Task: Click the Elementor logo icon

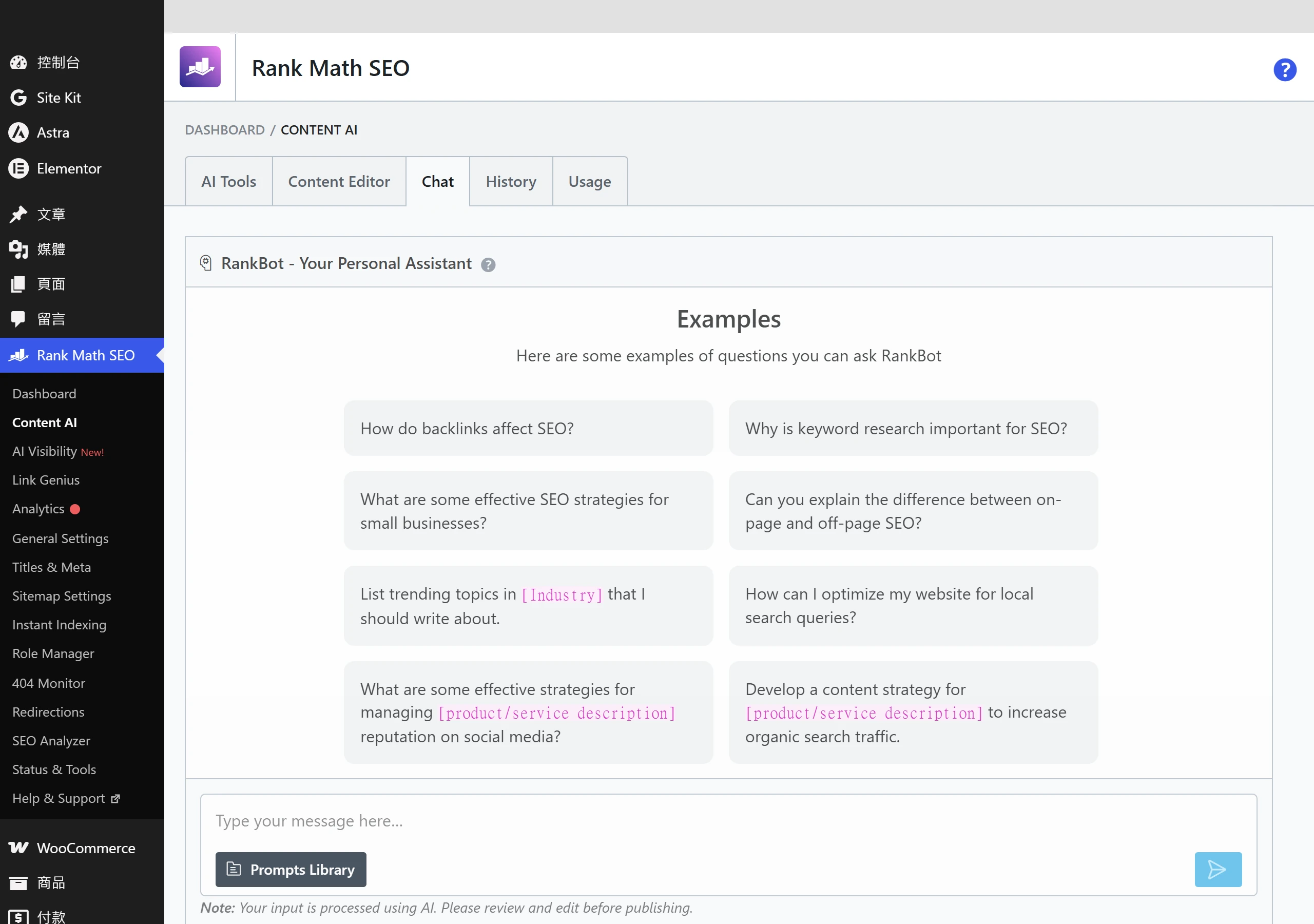Action: coord(18,168)
